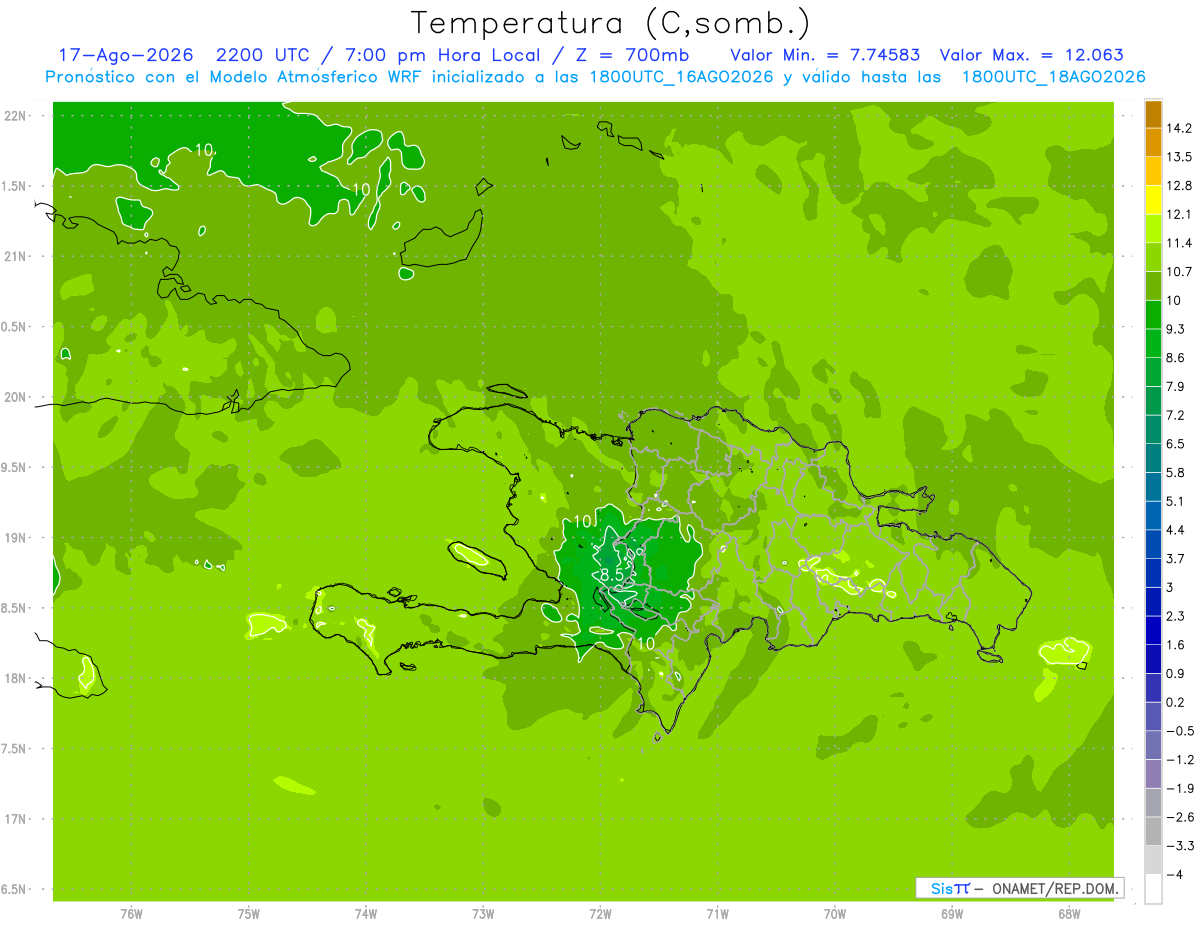Click the '71W' longitude axis label
Image resolution: width=1200 pixels, height=927 pixels.
(717, 914)
